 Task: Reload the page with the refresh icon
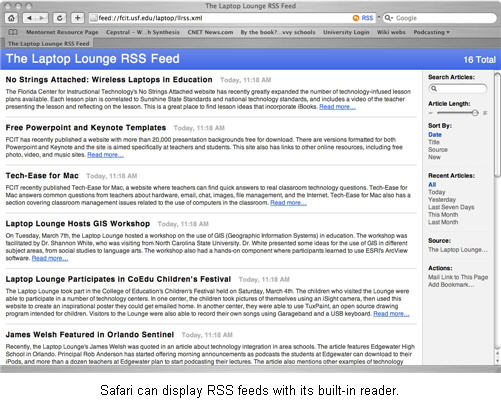(x=60, y=18)
